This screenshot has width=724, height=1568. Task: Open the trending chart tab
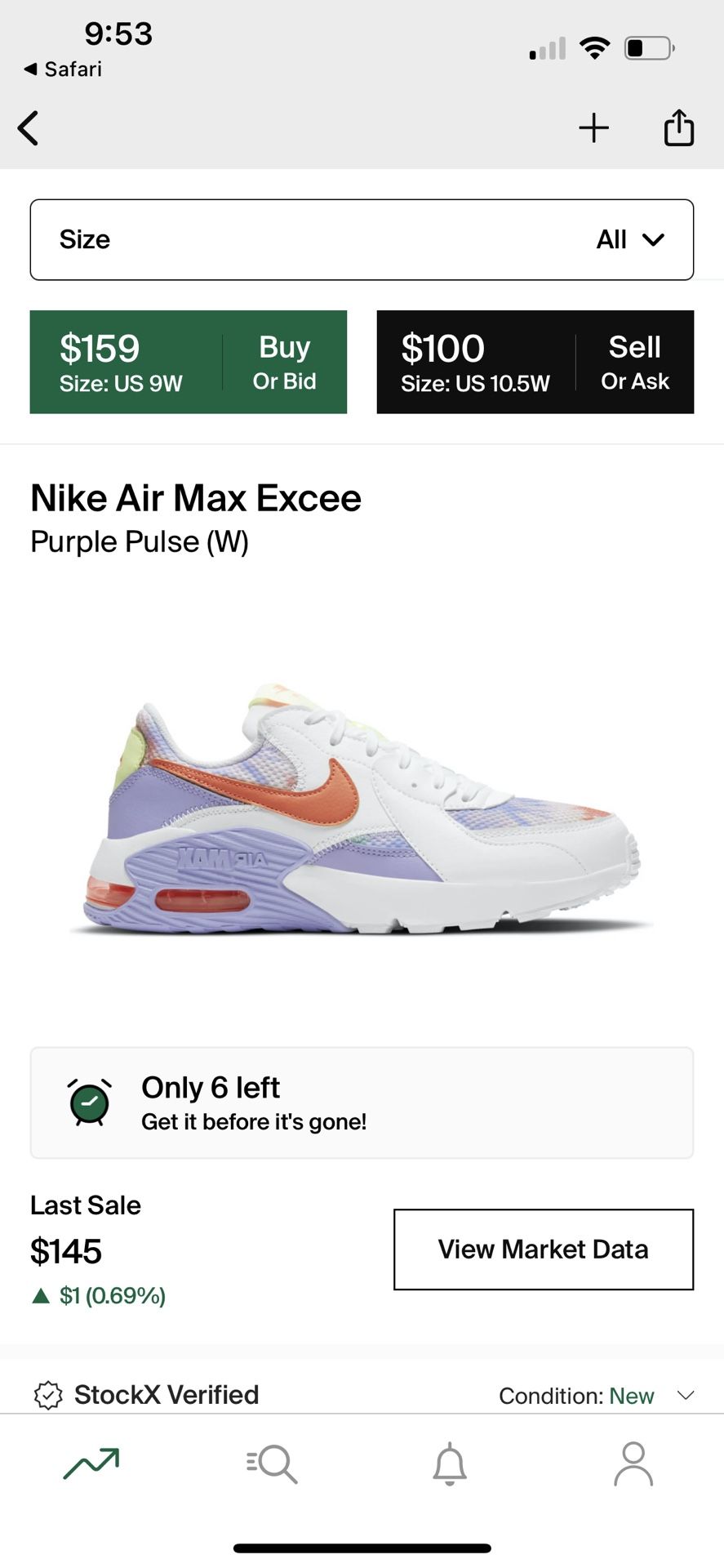[x=91, y=1463]
